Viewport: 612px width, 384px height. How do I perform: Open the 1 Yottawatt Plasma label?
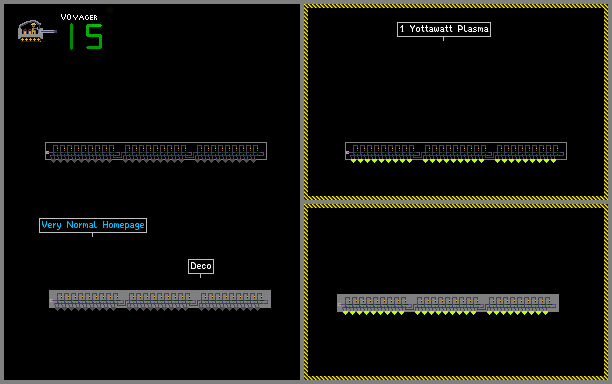[444, 29]
